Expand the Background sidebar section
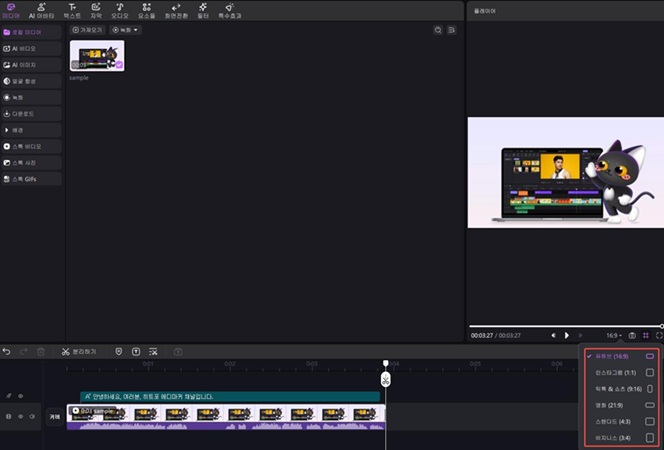 coord(31,130)
